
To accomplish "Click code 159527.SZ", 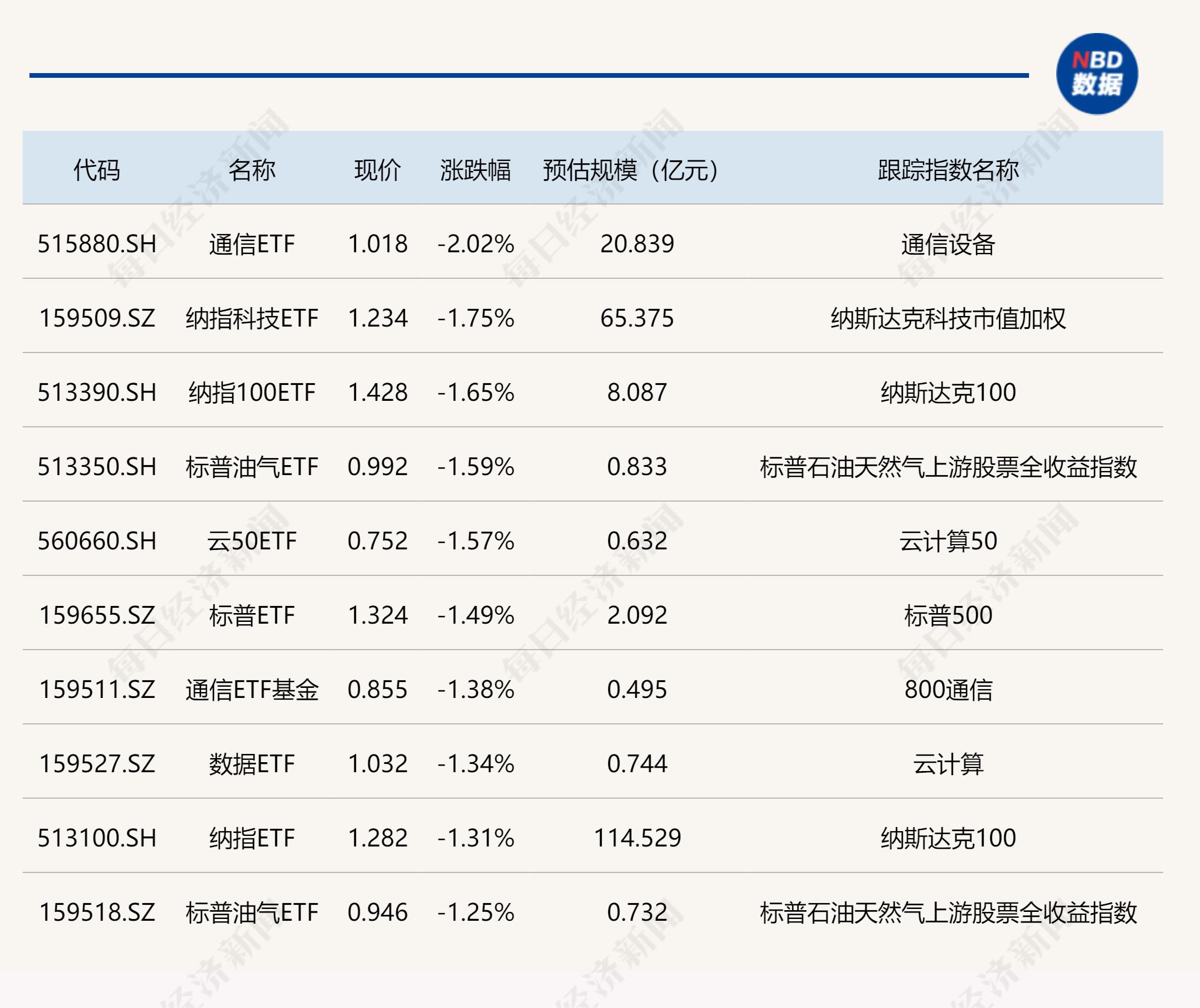I will click(97, 764).
